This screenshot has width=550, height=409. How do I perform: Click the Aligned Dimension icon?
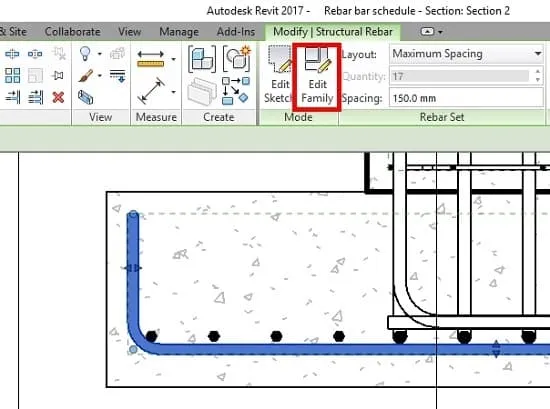click(151, 90)
